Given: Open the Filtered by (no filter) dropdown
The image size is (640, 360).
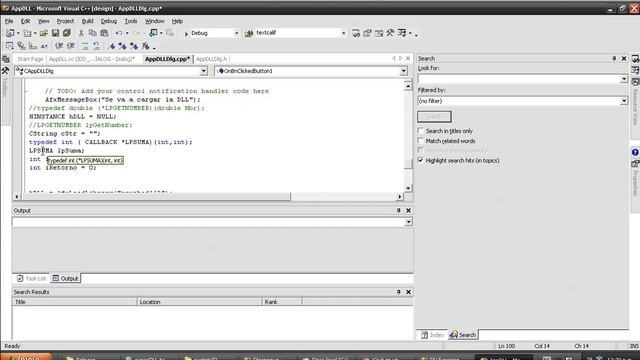Looking at the screenshot, I should coord(624,101).
